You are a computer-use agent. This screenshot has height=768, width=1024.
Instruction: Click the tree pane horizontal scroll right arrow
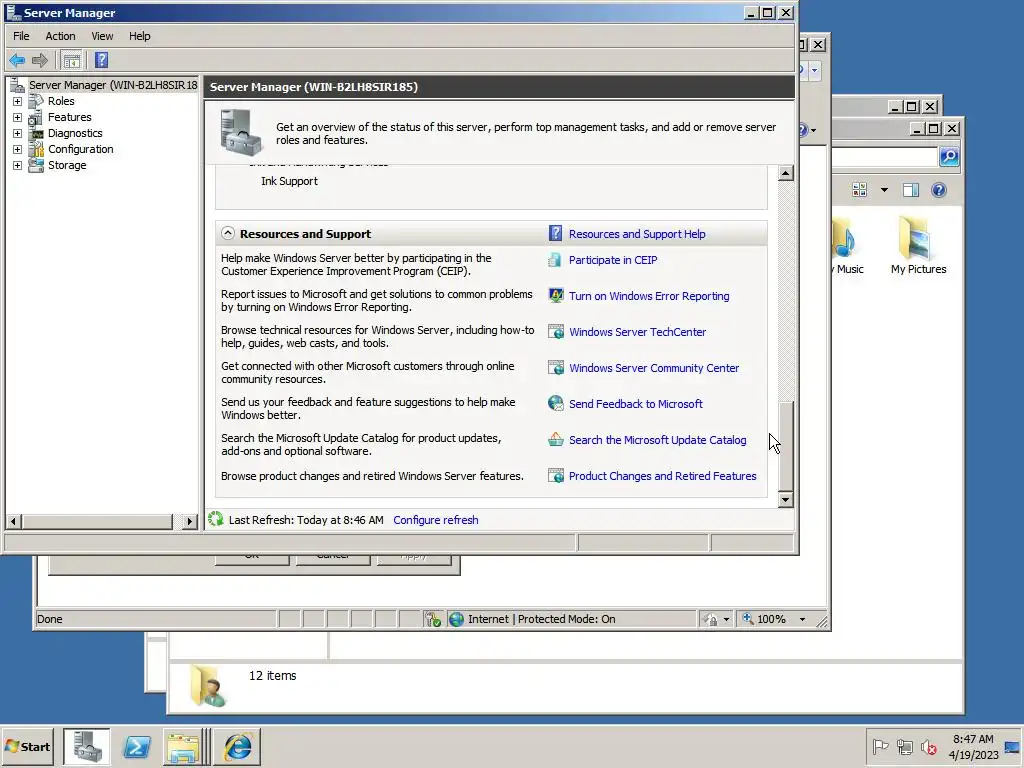point(189,521)
